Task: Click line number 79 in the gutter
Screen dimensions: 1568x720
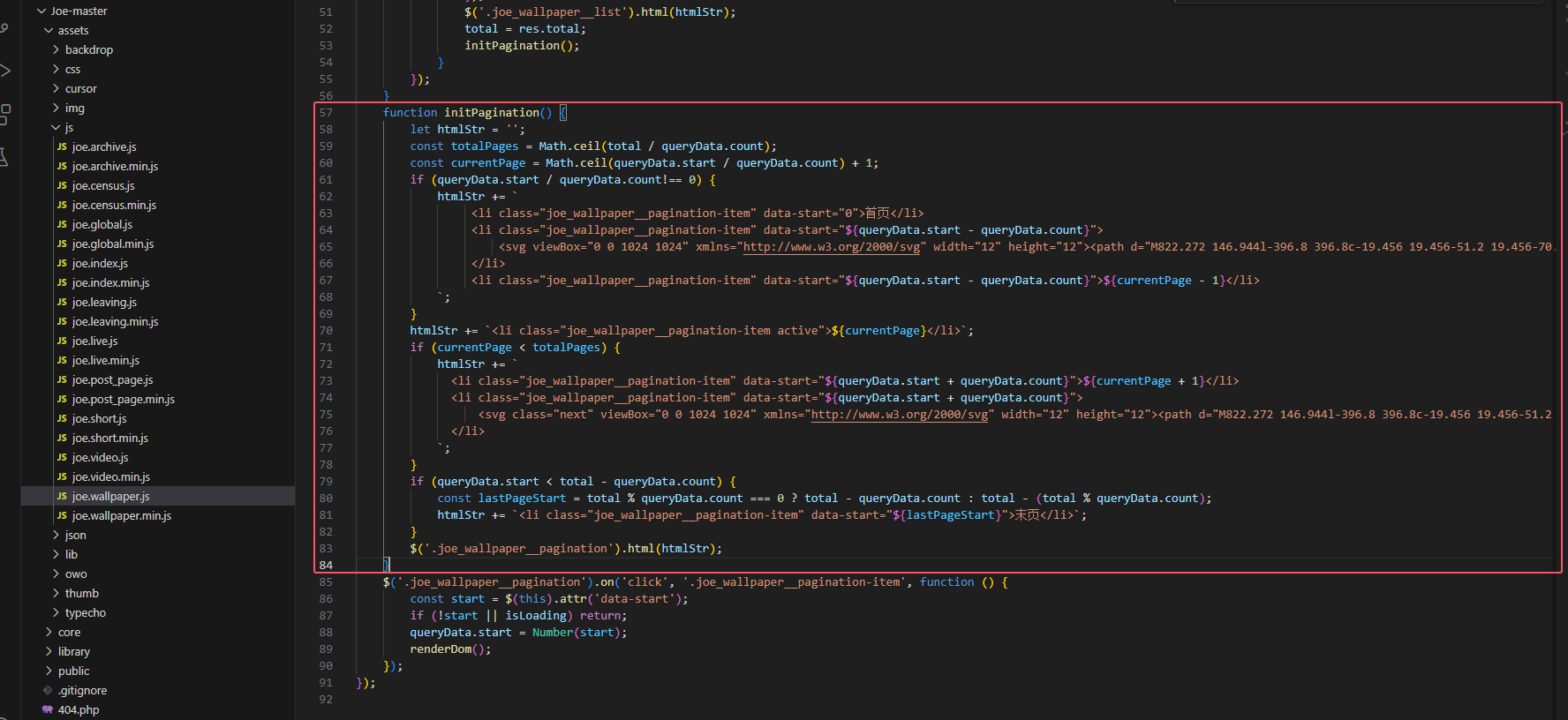Action: click(x=326, y=482)
